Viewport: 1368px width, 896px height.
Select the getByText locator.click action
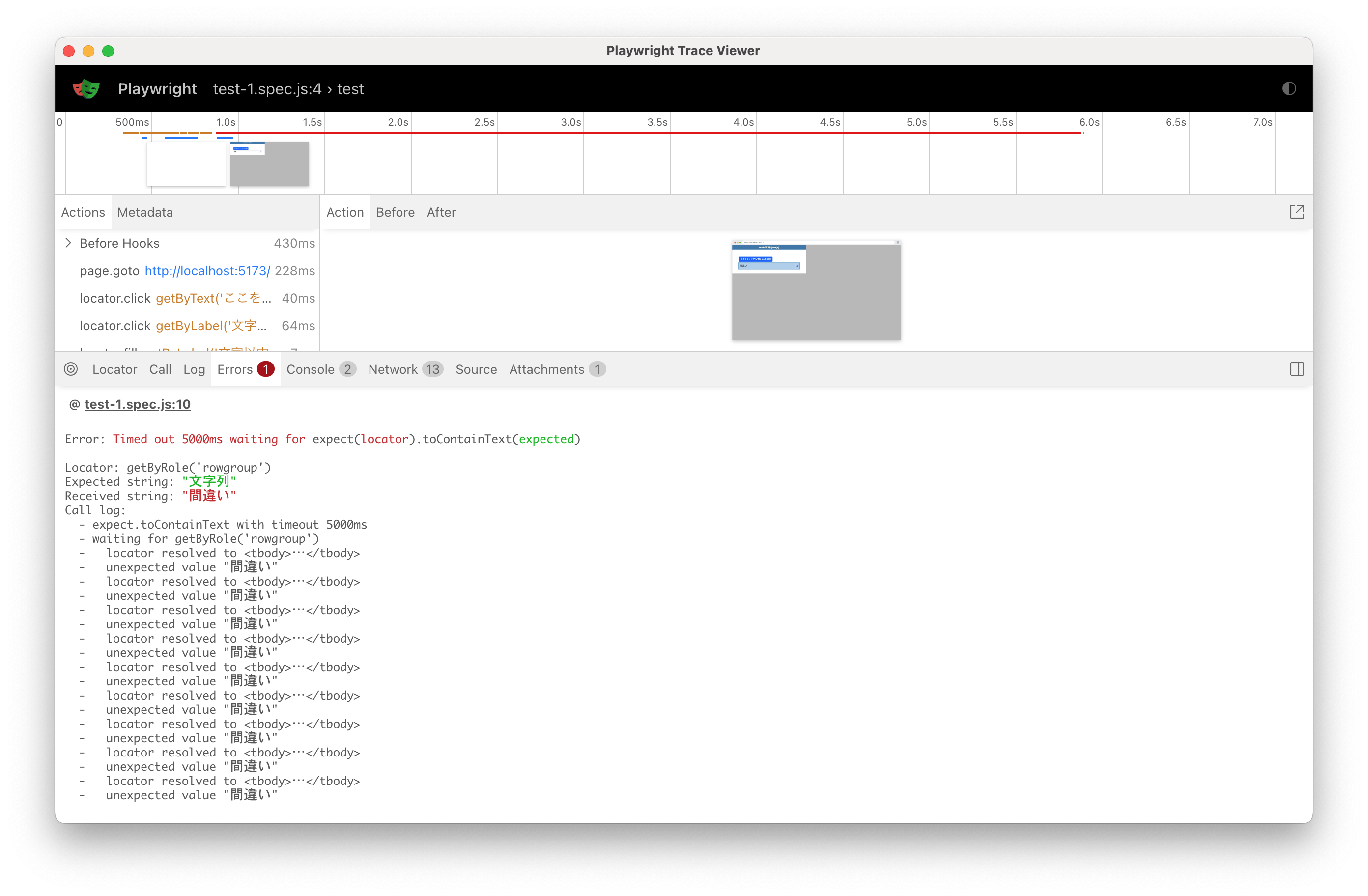(x=196, y=298)
